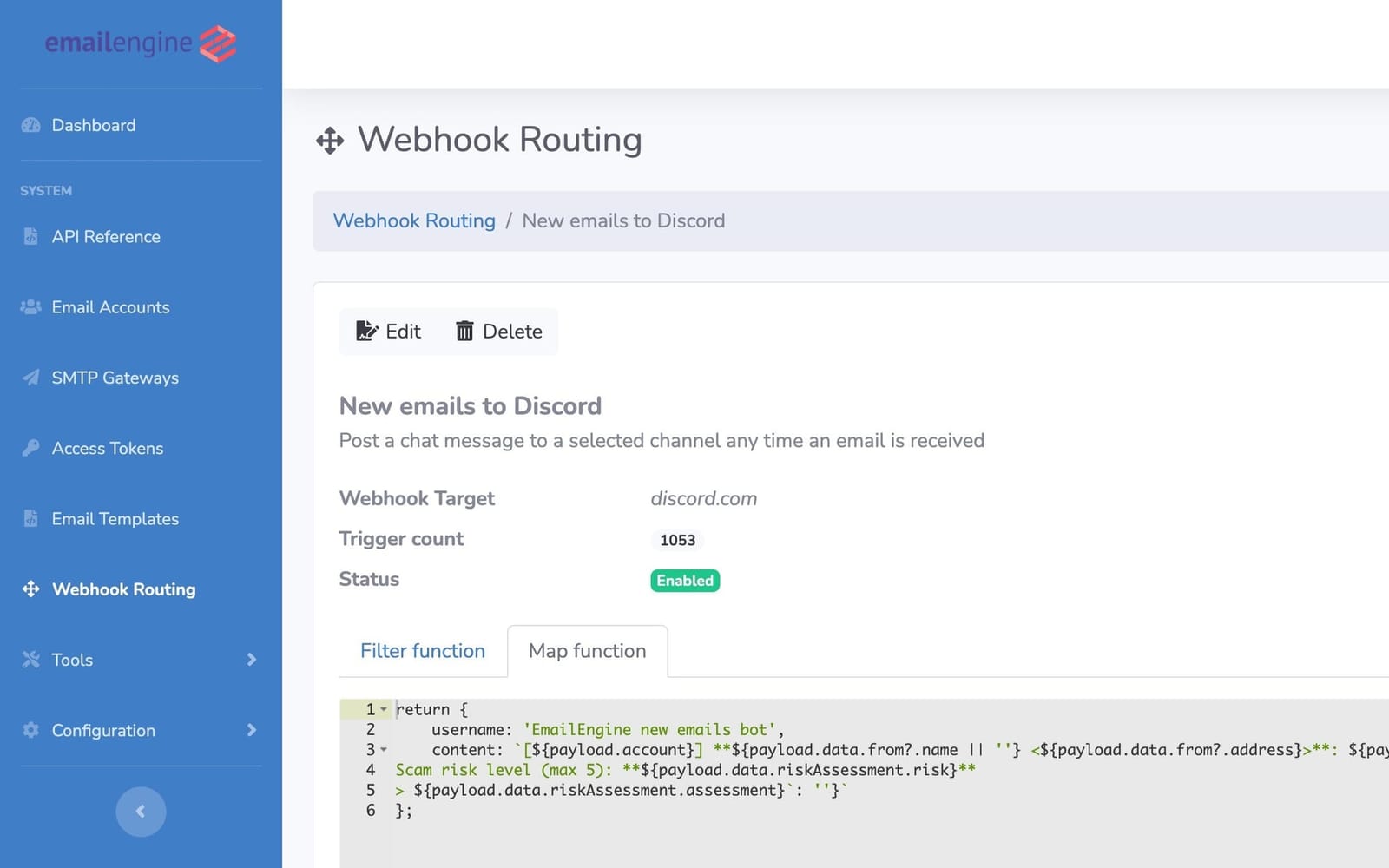This screenshot has width=1389, height=868.
Task: Switch to the Filter function tab
Action: tap(422, 651)
